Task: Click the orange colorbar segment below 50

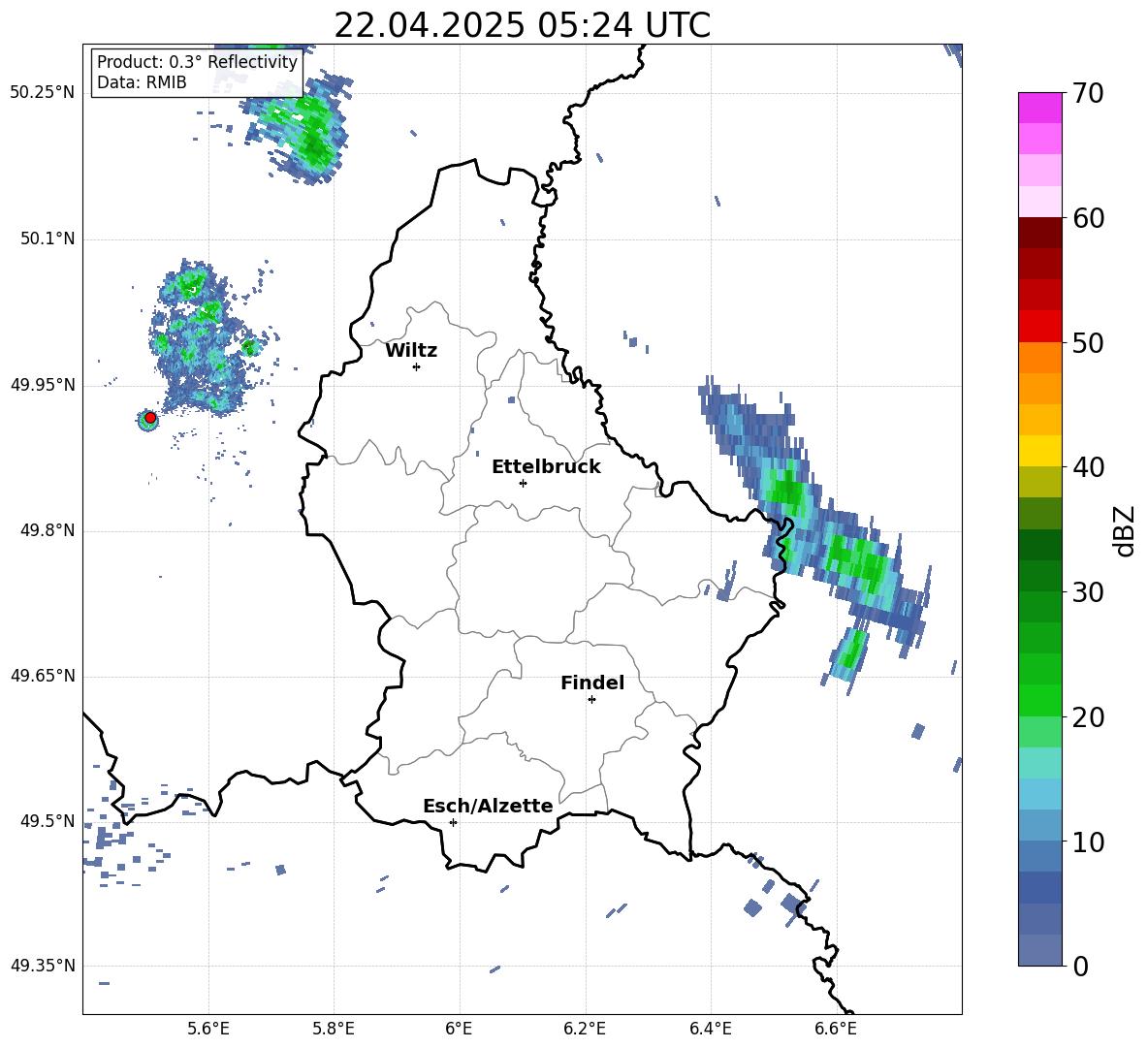Action: [1039, 358]
